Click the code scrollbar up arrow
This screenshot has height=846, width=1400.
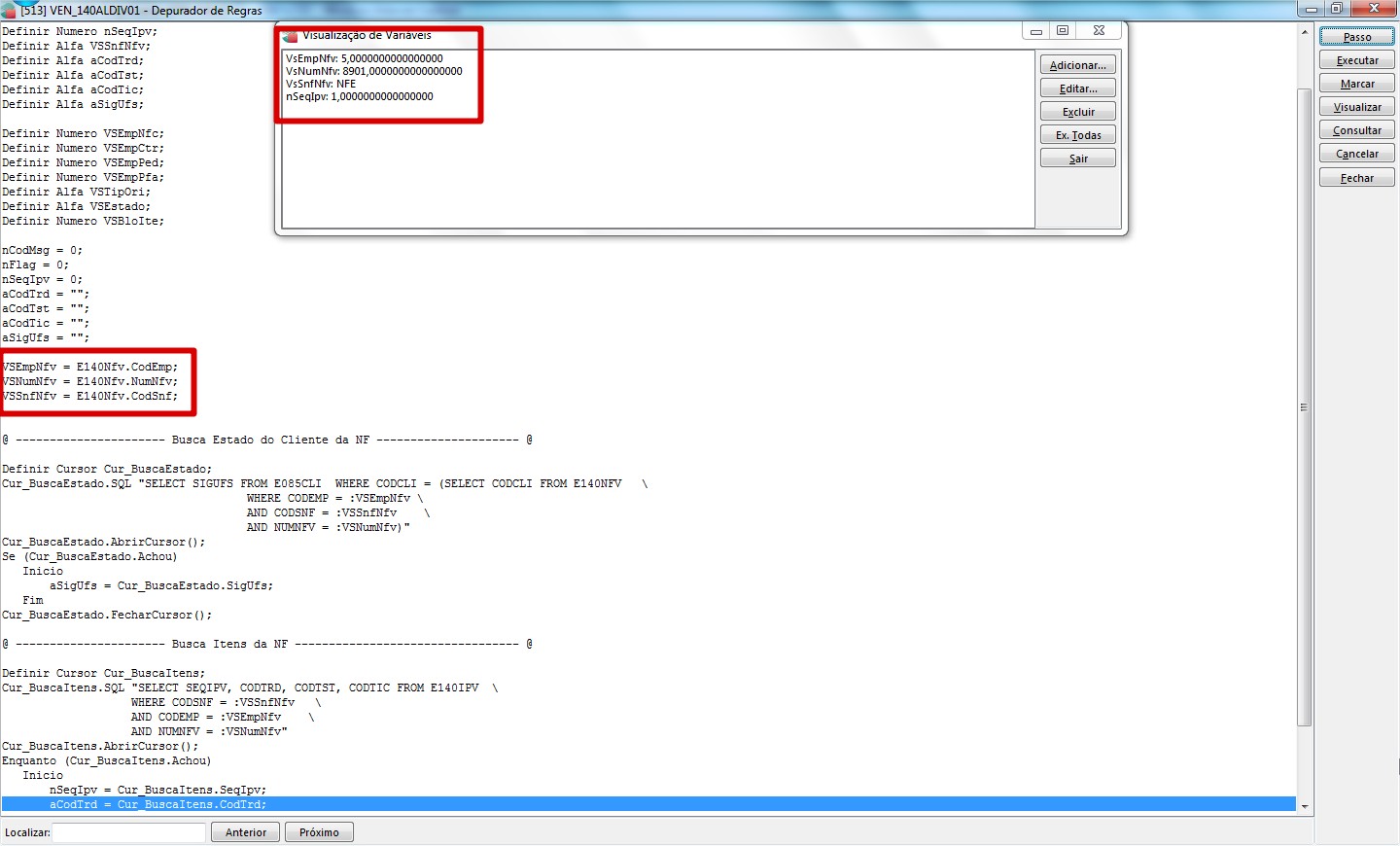pos(1305,32)
